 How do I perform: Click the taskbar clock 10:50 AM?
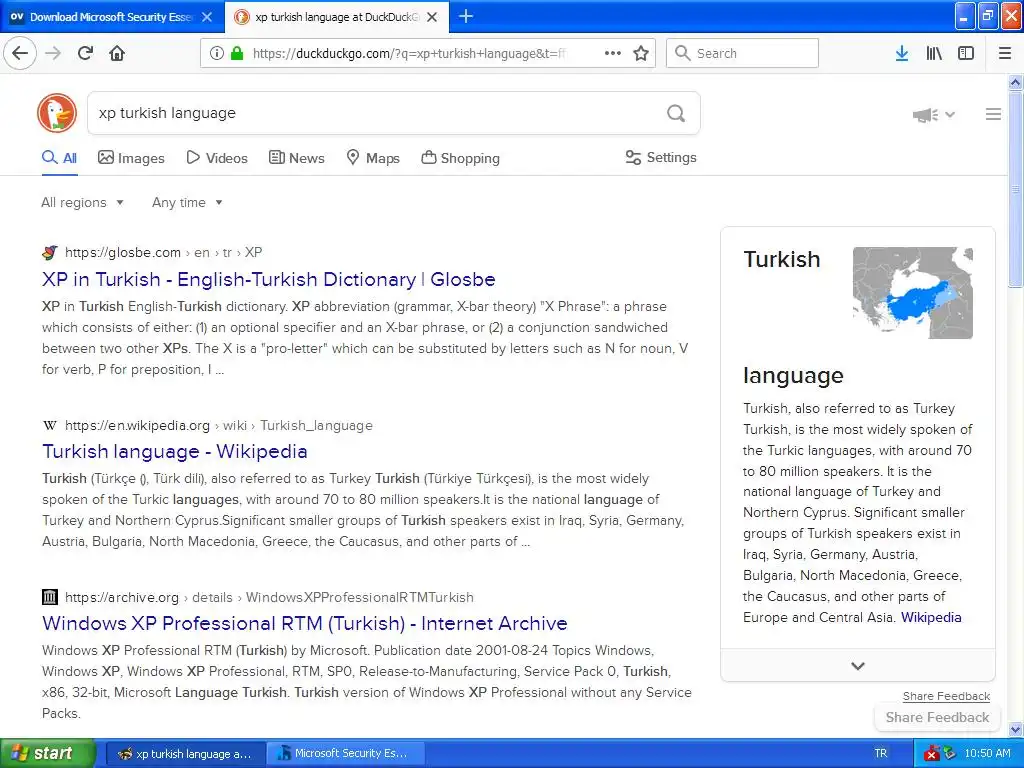[987, 753]
